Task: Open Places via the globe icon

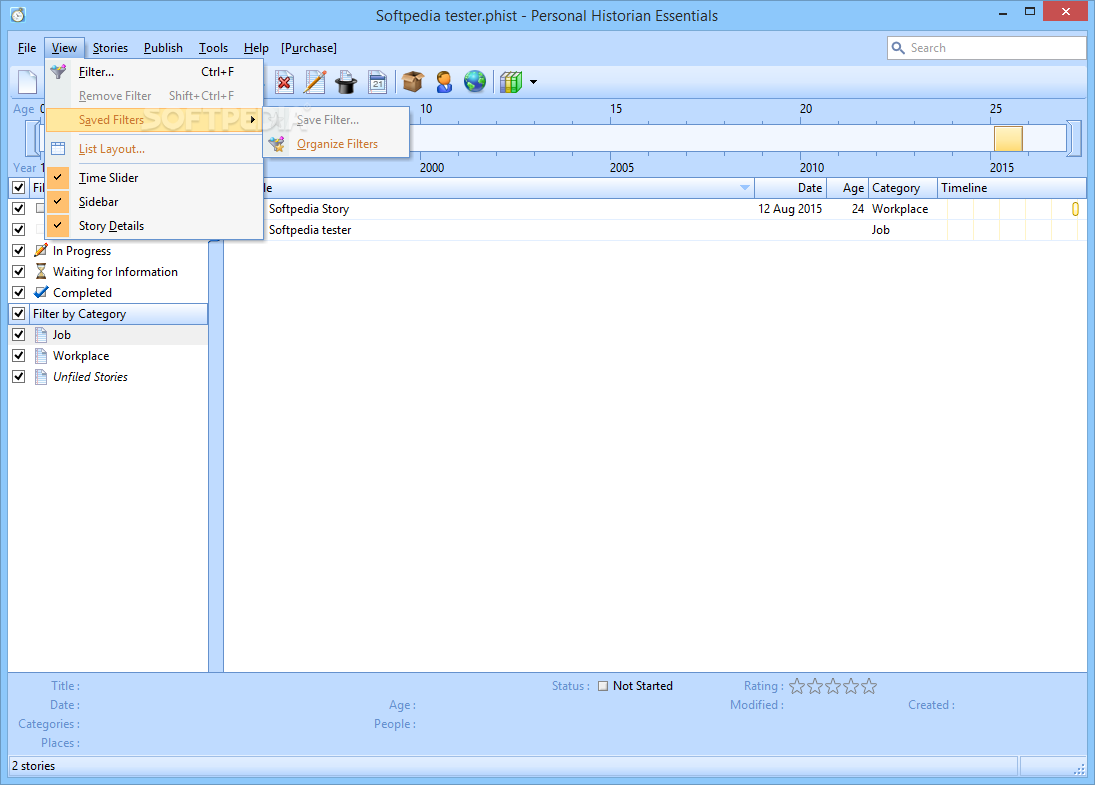Action: (x=475, y=82)
